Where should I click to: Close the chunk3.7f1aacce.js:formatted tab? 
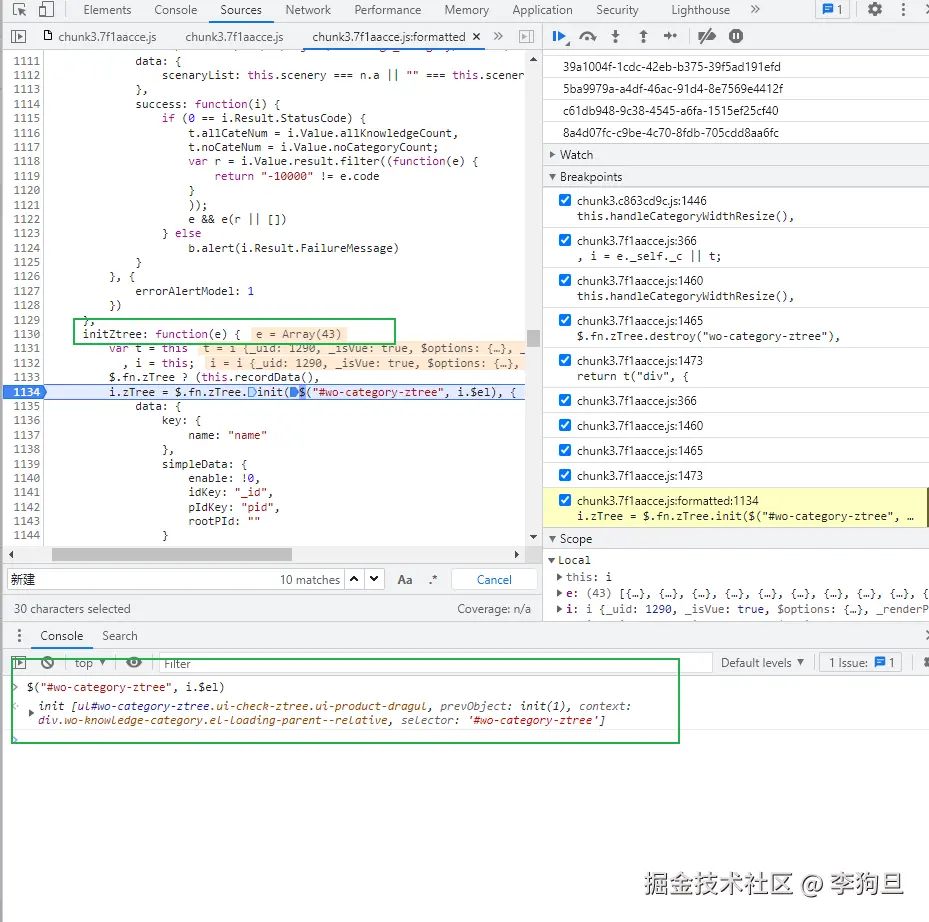(476, 37)
